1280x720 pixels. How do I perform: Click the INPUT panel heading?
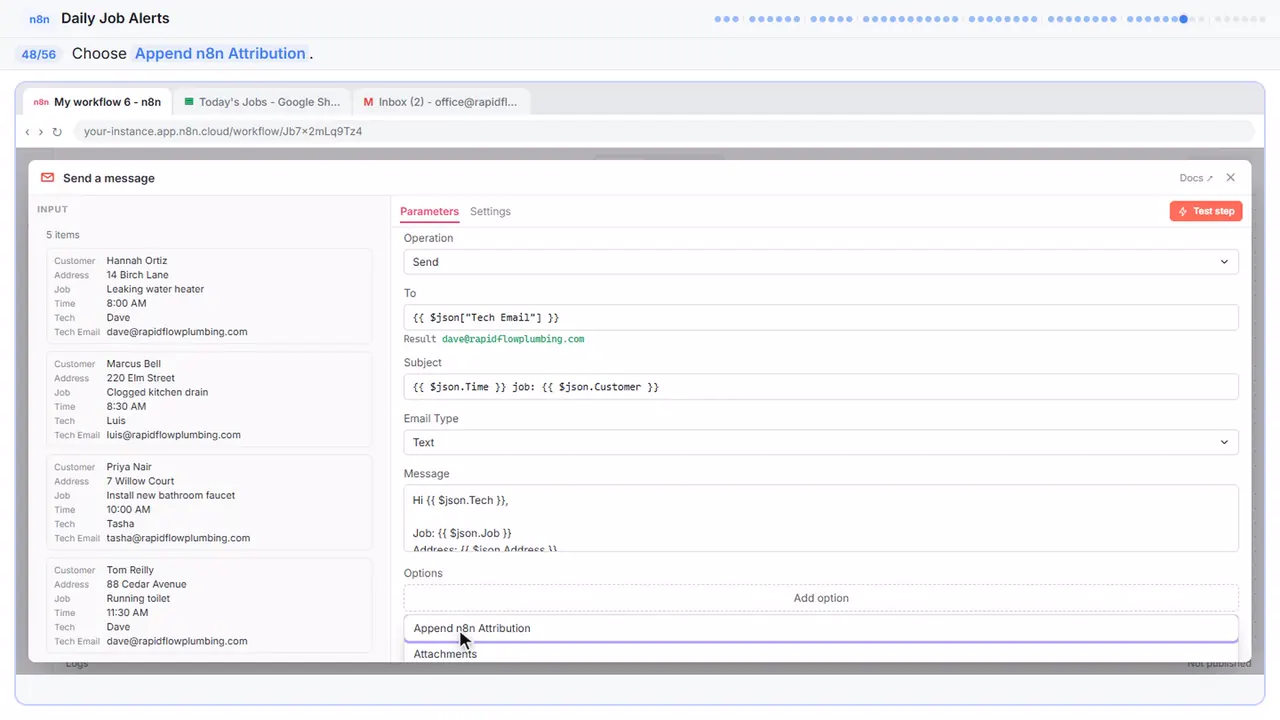coord(52,209)
